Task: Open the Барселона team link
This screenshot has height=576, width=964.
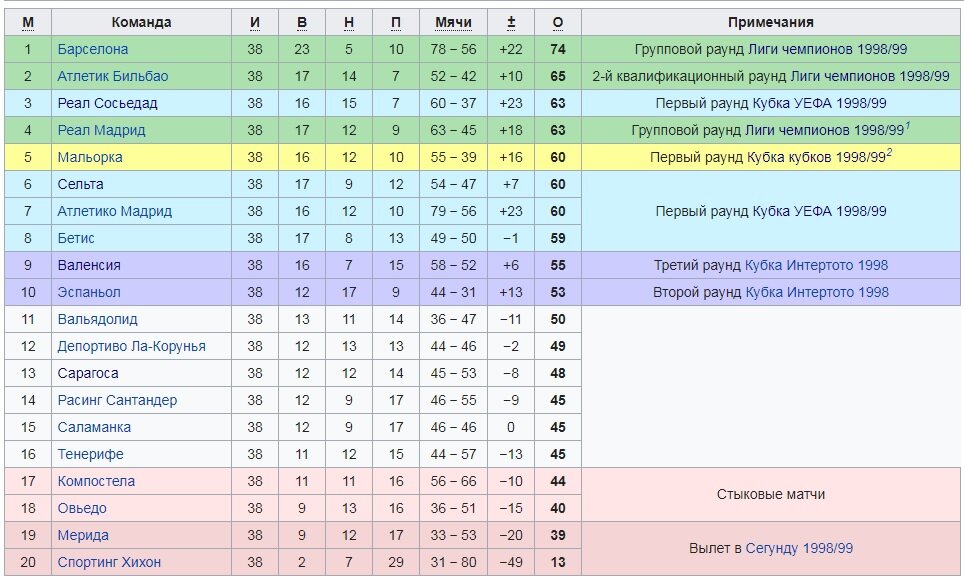Action: [93, 49]
